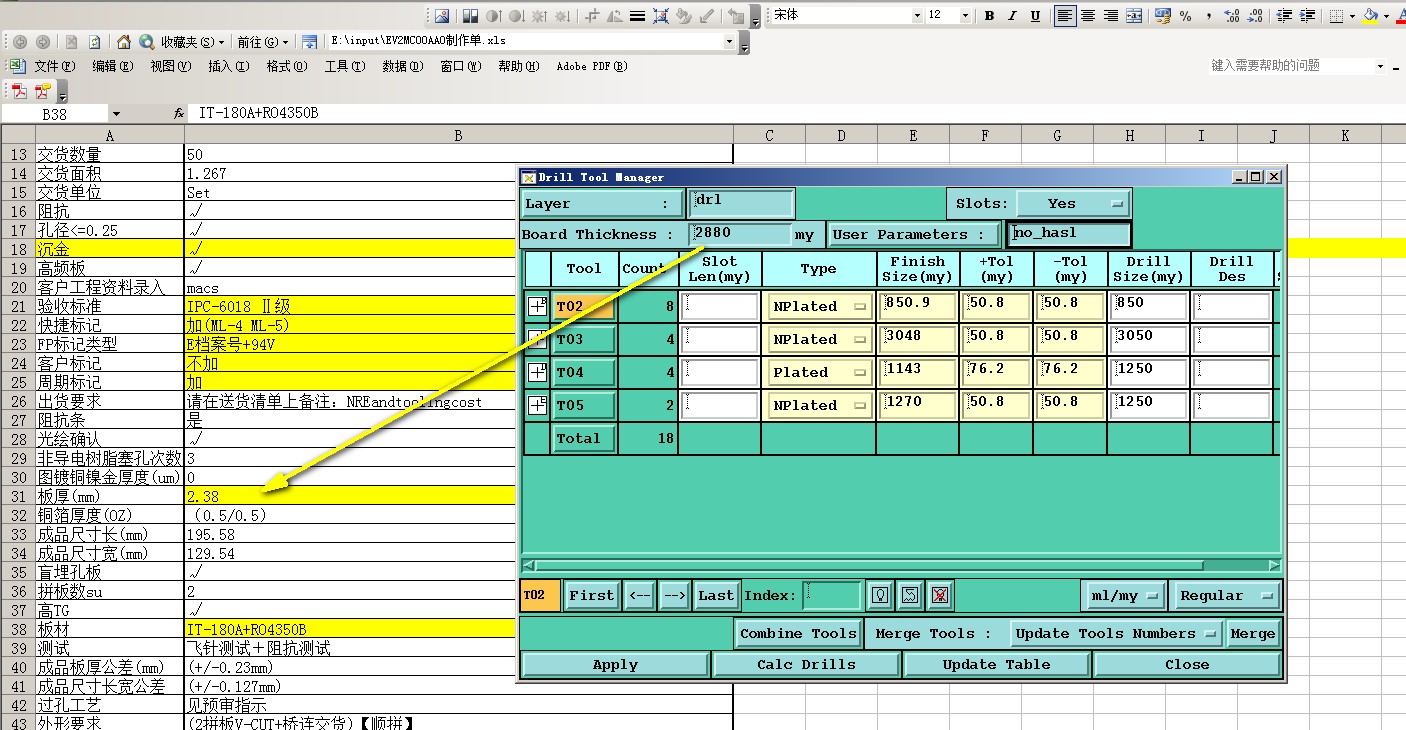The width and height of the screenshot is (1406, 730).
Task: Click Apply in Drill Tool Manager
Action: pyautogui.click(x=615, y=664)
